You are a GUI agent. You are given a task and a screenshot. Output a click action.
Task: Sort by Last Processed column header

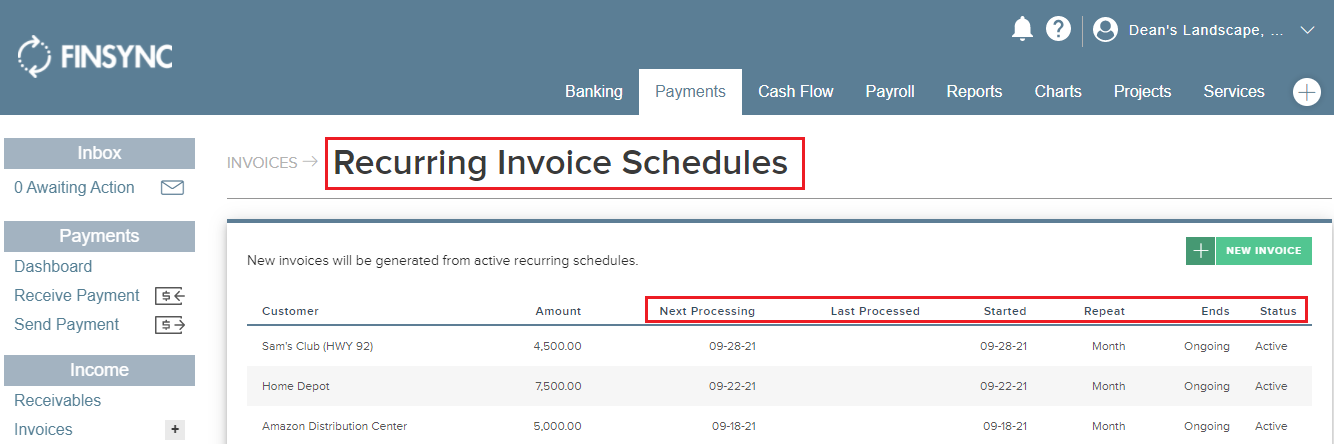(875, 311)
